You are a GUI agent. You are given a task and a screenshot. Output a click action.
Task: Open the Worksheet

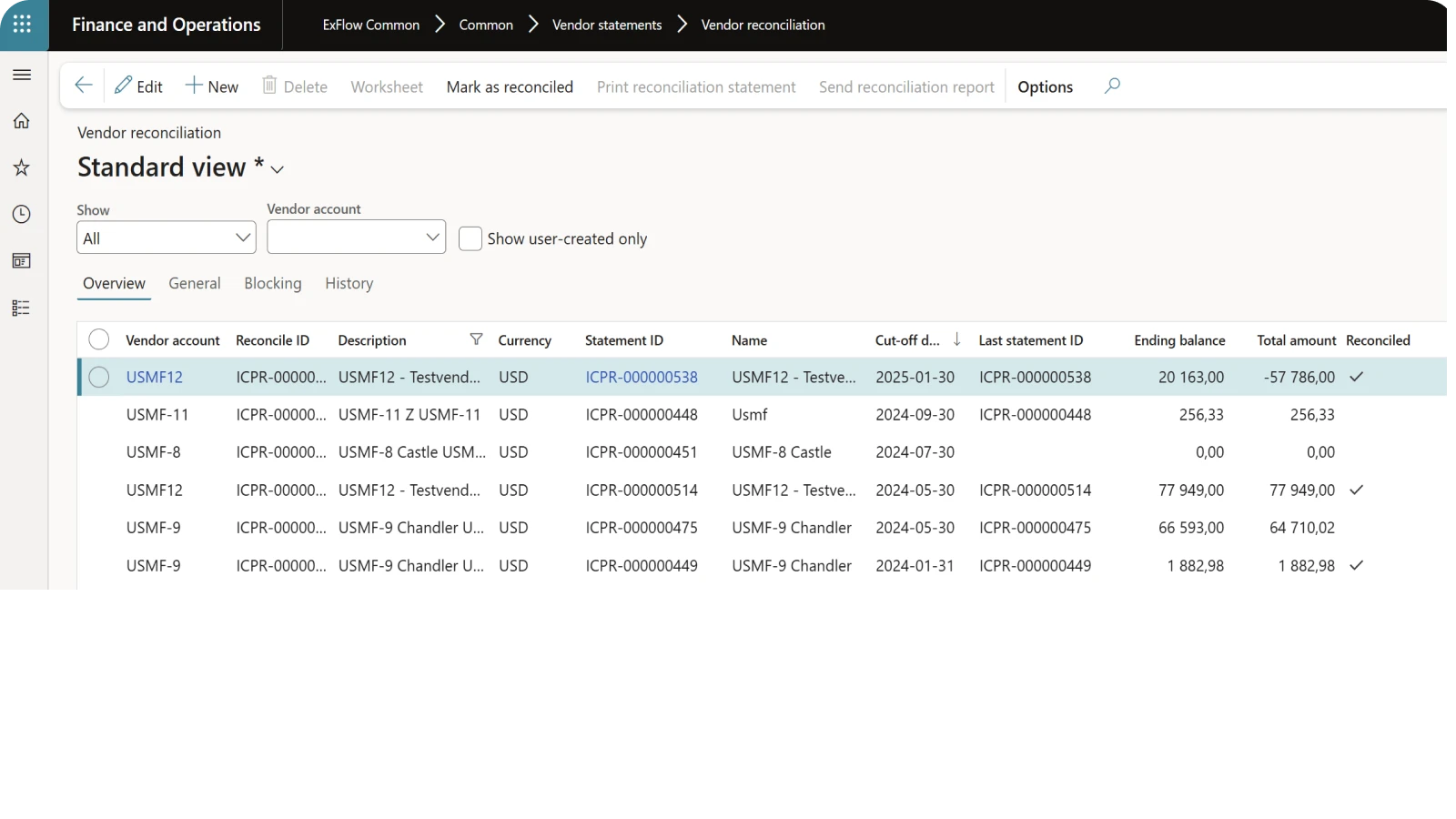pos(387,86)
